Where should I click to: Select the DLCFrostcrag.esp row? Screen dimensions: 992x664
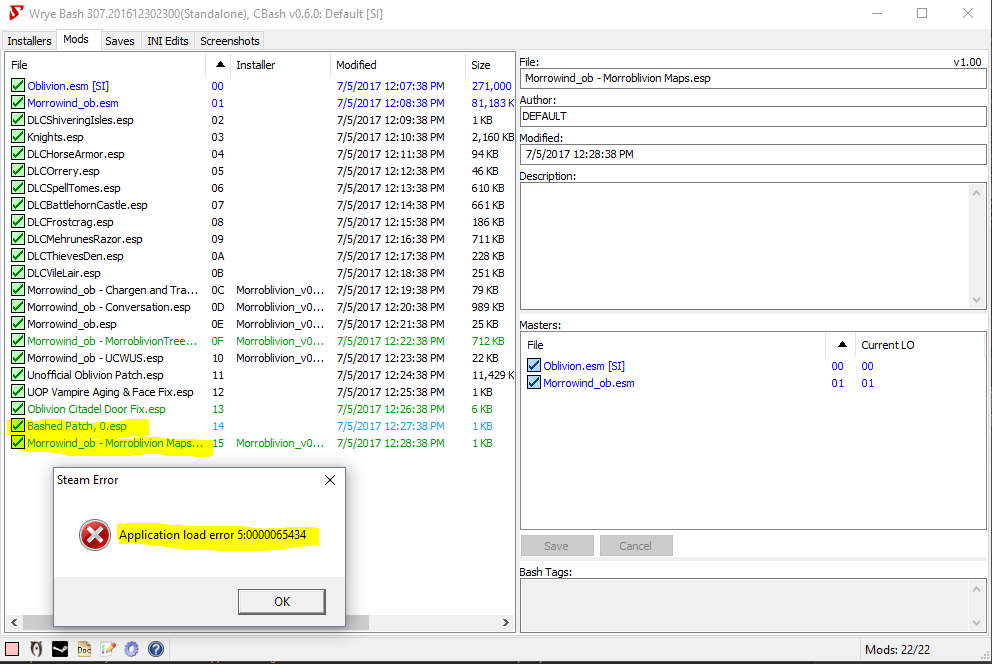click(261, 222)
